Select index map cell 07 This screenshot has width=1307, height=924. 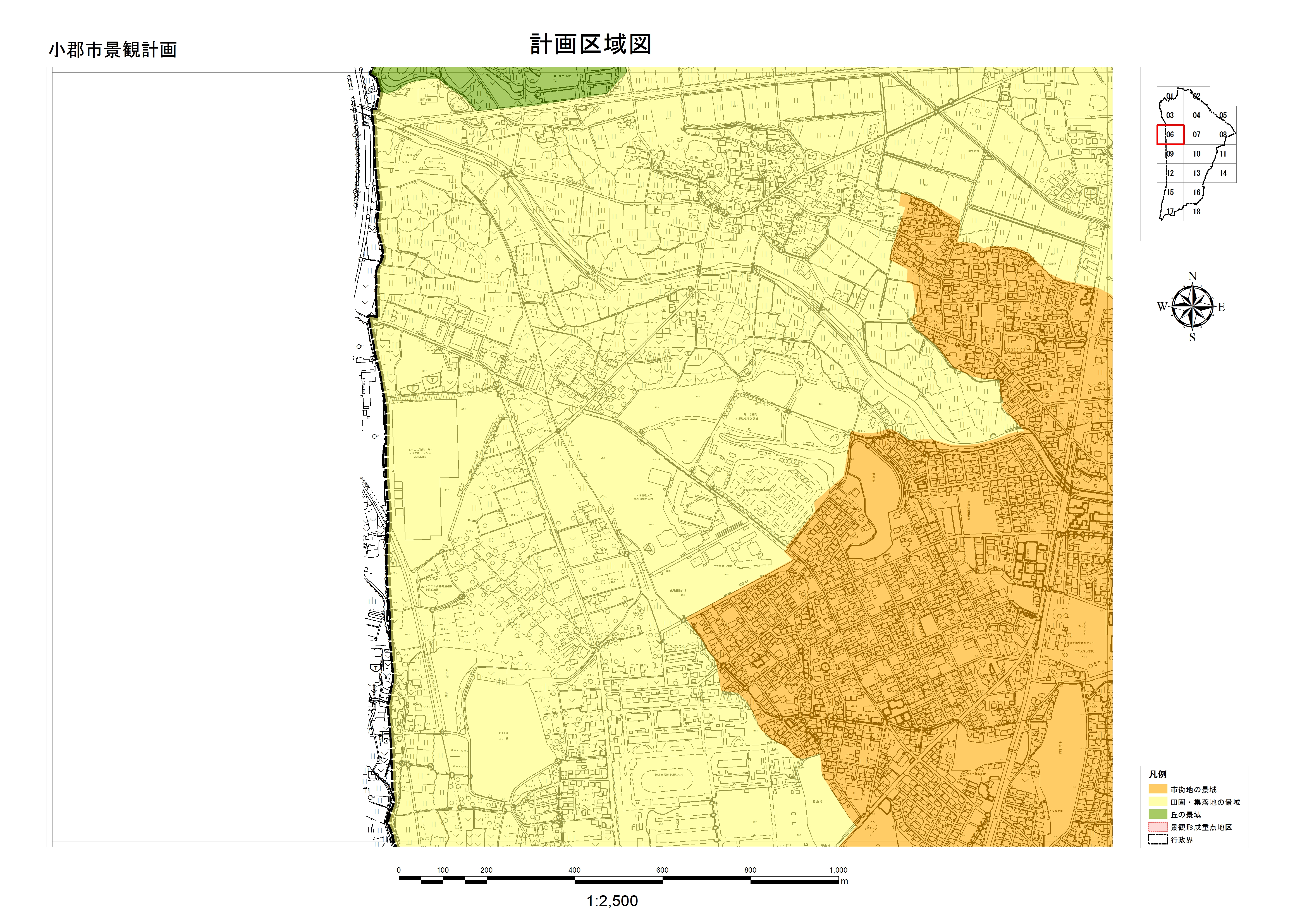pos(1196,135)
